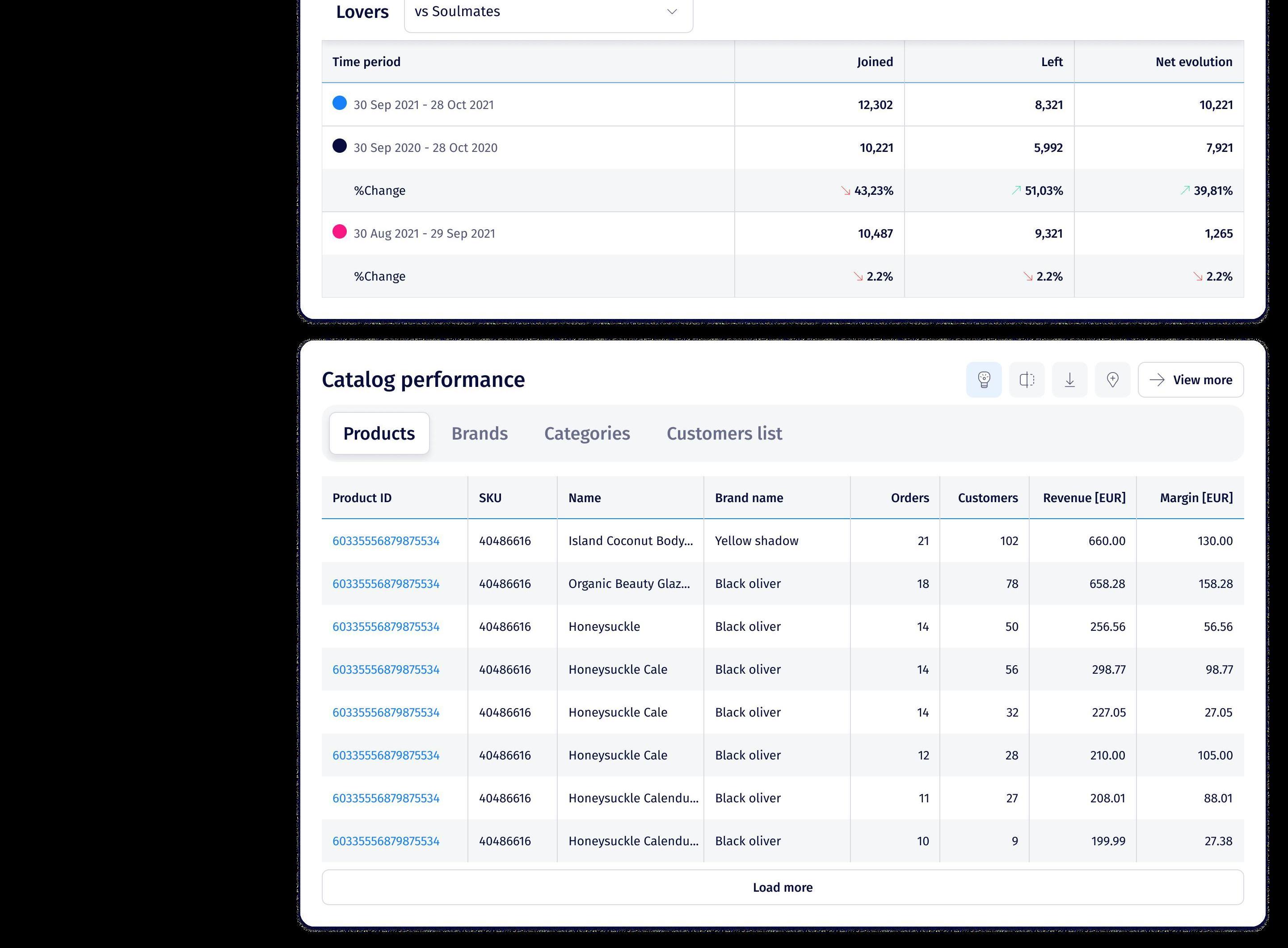Click the Orders column header
The width and height of the screenshot is (1288, 948).
(896, 498)
